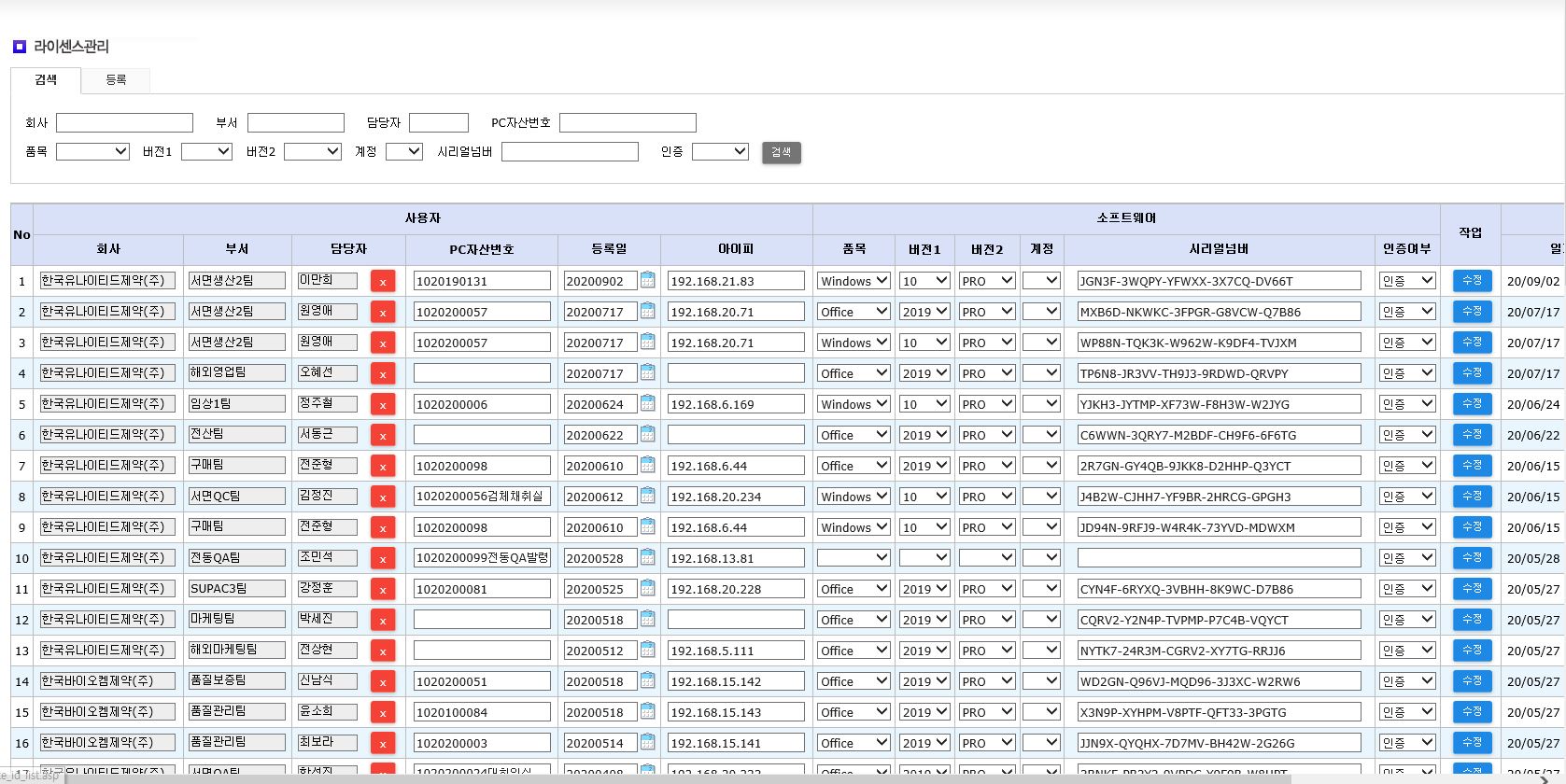Screen dimensions: 1566x784
Task: Open the 버전1 search filter dropdown
Action: 206,151
